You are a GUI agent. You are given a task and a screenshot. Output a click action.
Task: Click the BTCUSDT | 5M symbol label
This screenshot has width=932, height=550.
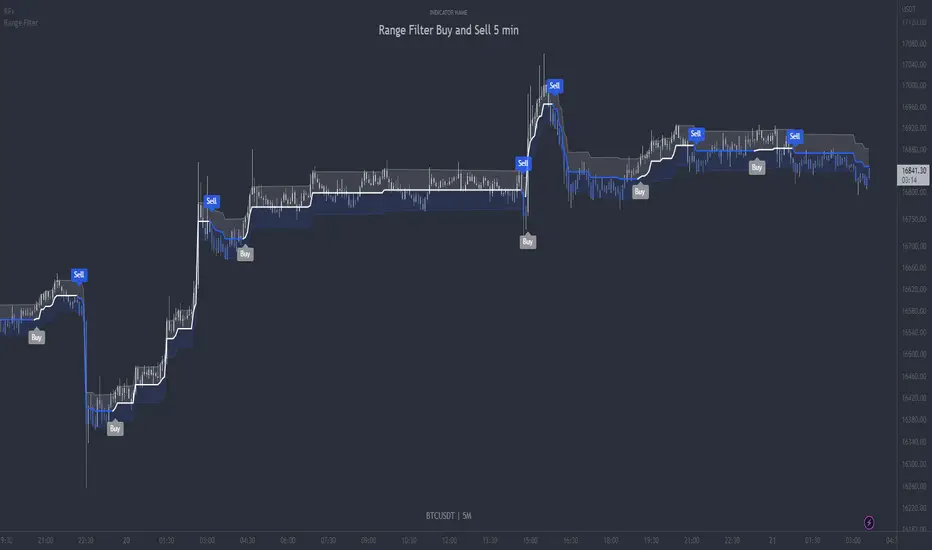click(x=449, y=516)
